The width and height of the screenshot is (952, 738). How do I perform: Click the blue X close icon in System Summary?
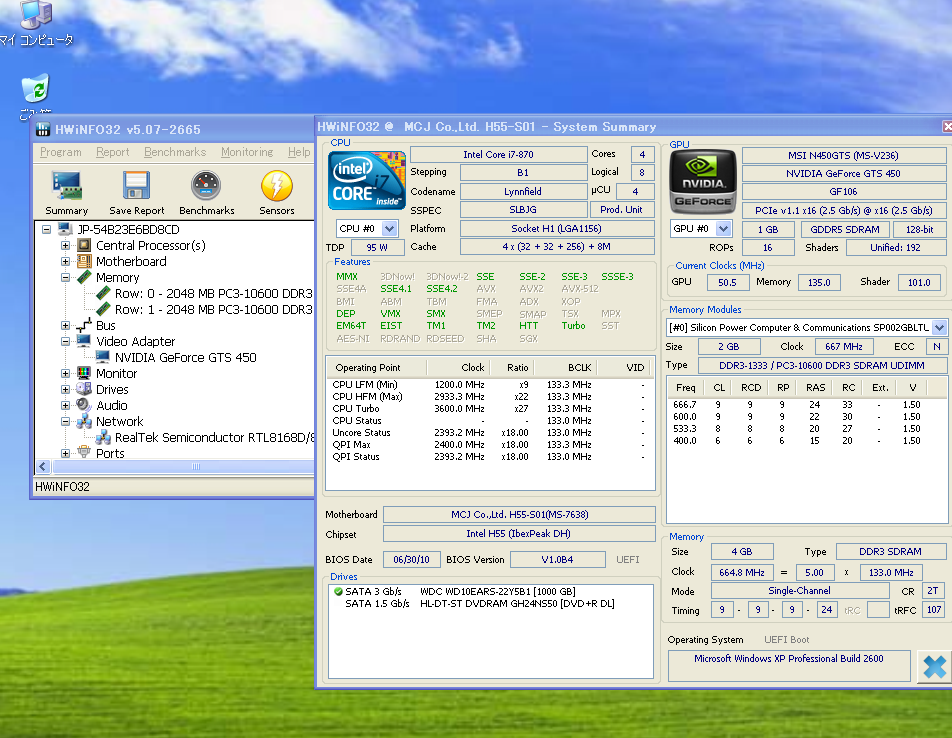(934, 666)
